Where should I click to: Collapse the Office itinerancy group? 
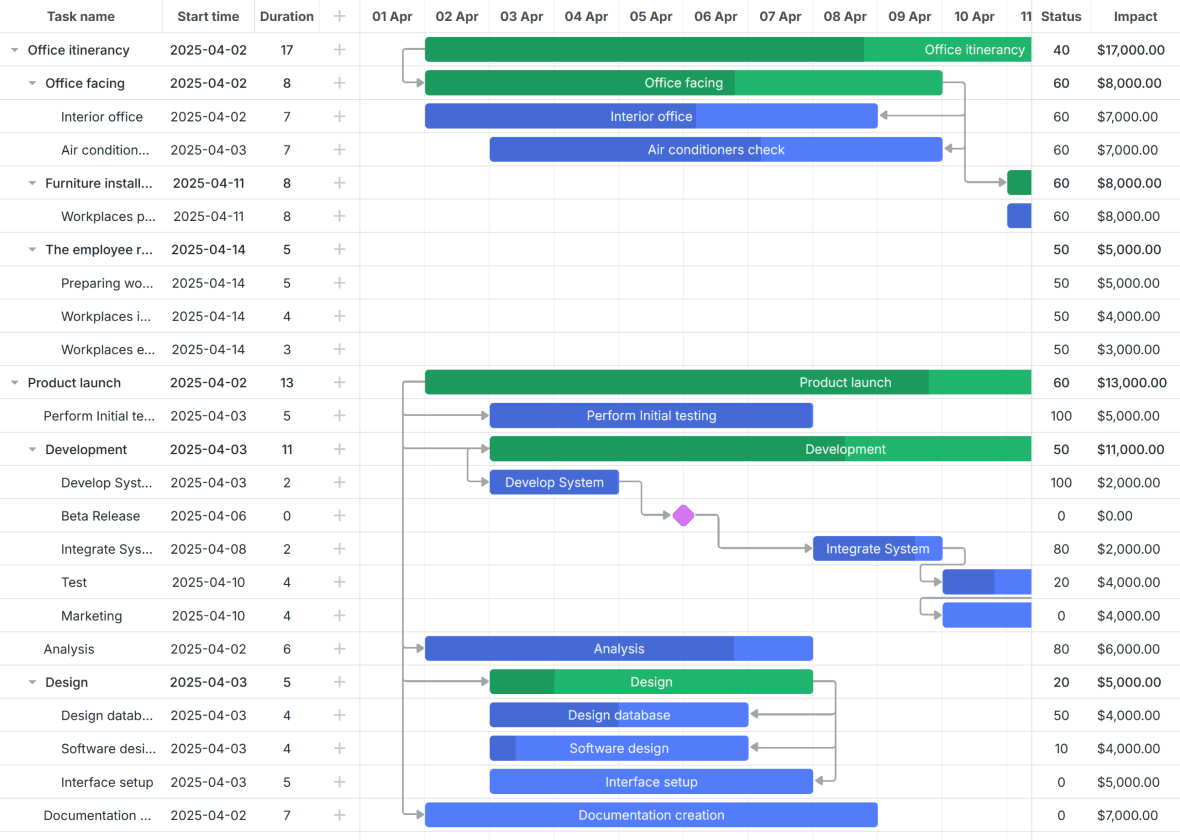point(14,49)
